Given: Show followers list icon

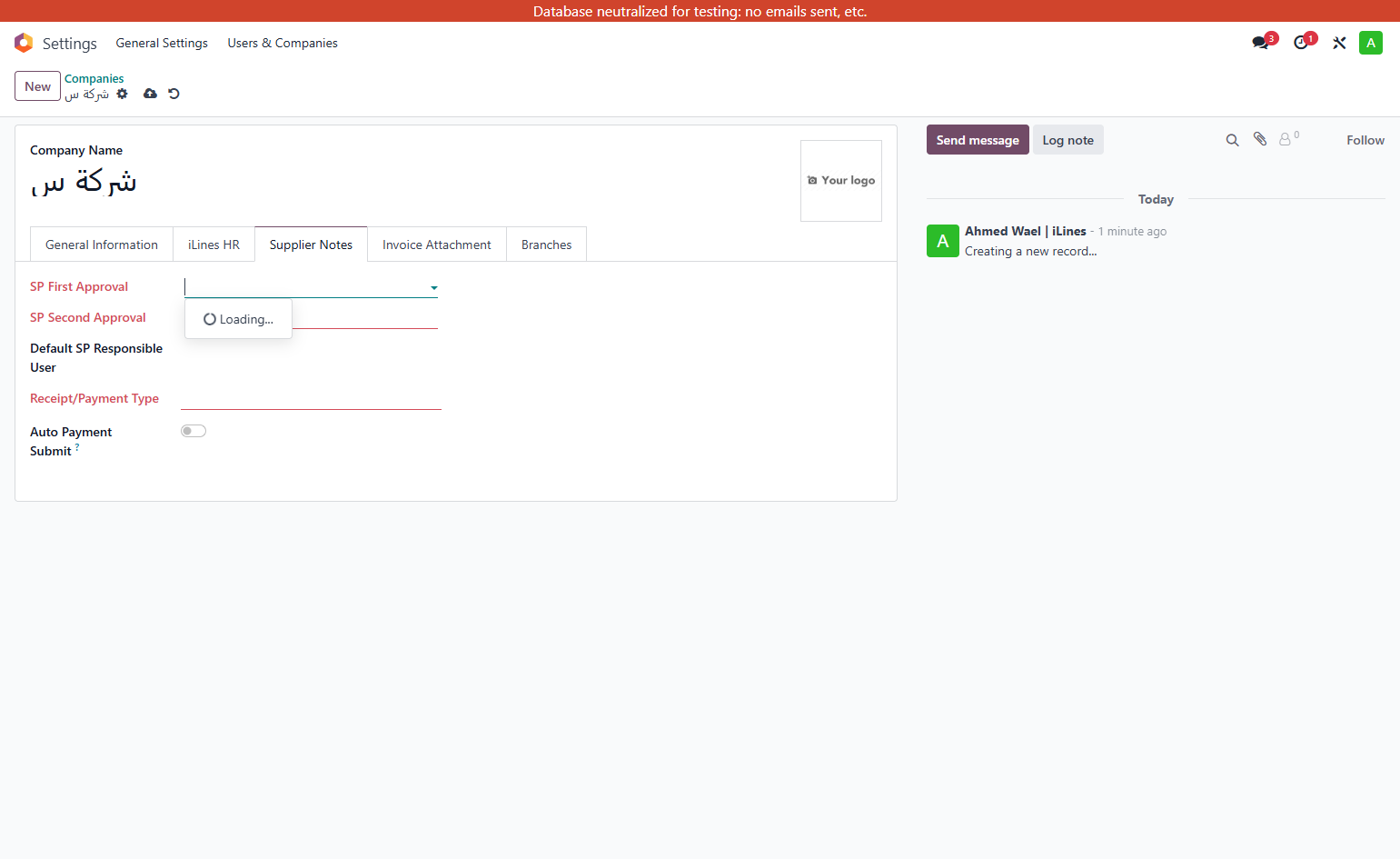Looking at the screenshot, I should coord(1288,139).
